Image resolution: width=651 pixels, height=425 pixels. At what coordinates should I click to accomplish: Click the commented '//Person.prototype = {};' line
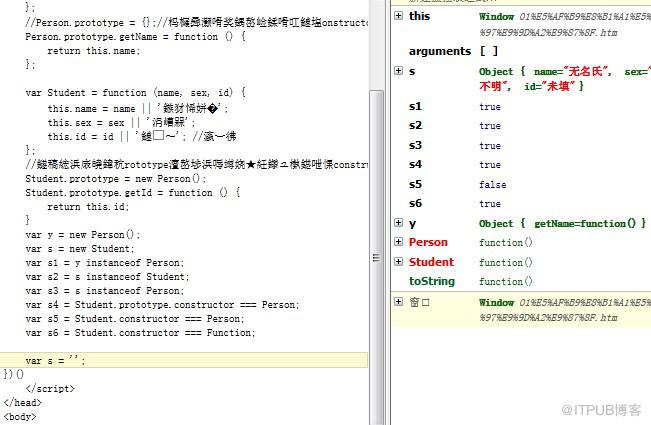coord(196,22)
